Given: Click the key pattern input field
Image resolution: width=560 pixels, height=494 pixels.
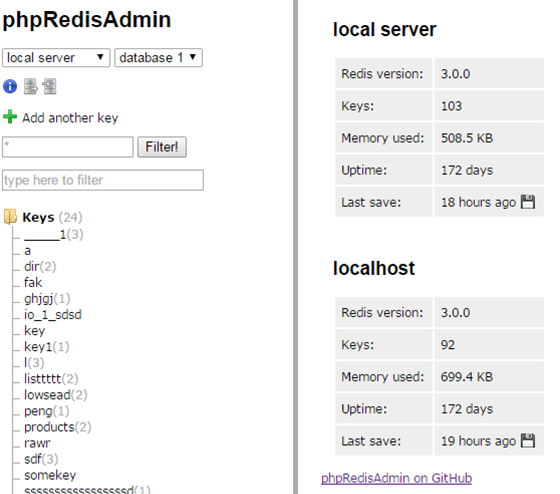Looking at the screenshot, I should [x=68, y=147].
